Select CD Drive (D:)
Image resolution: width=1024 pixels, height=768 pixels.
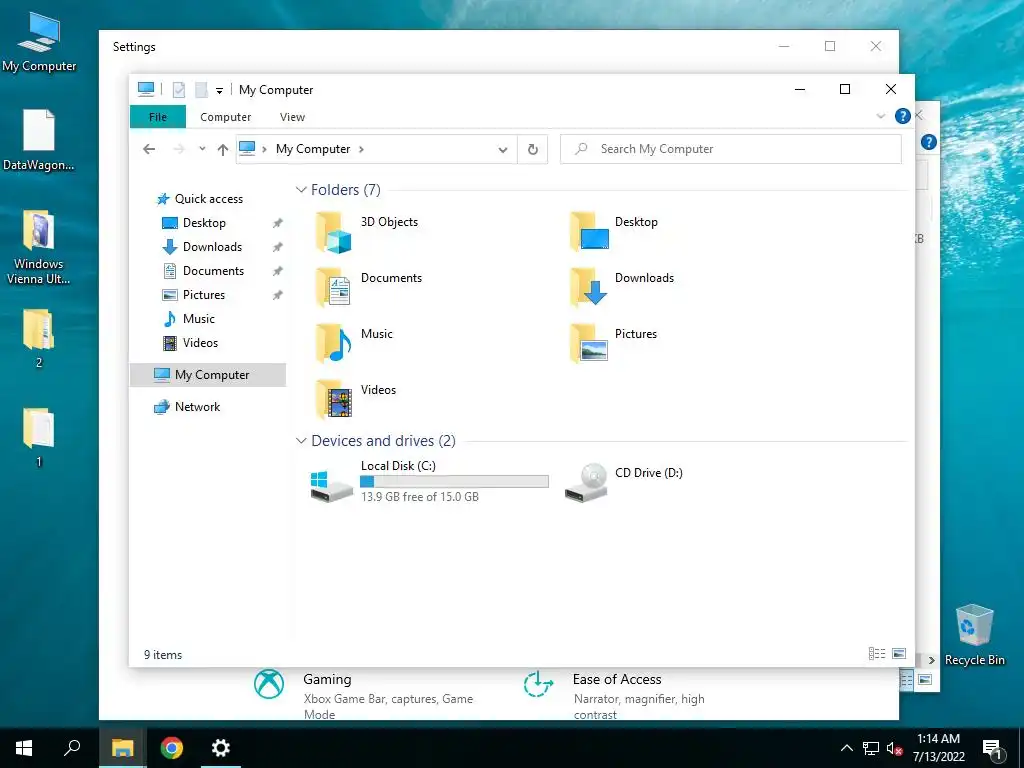624,482
